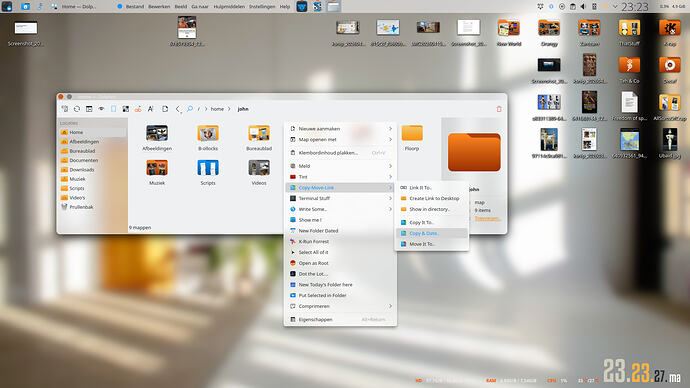Open Downloads in the places sidebar

coord(92,169)
